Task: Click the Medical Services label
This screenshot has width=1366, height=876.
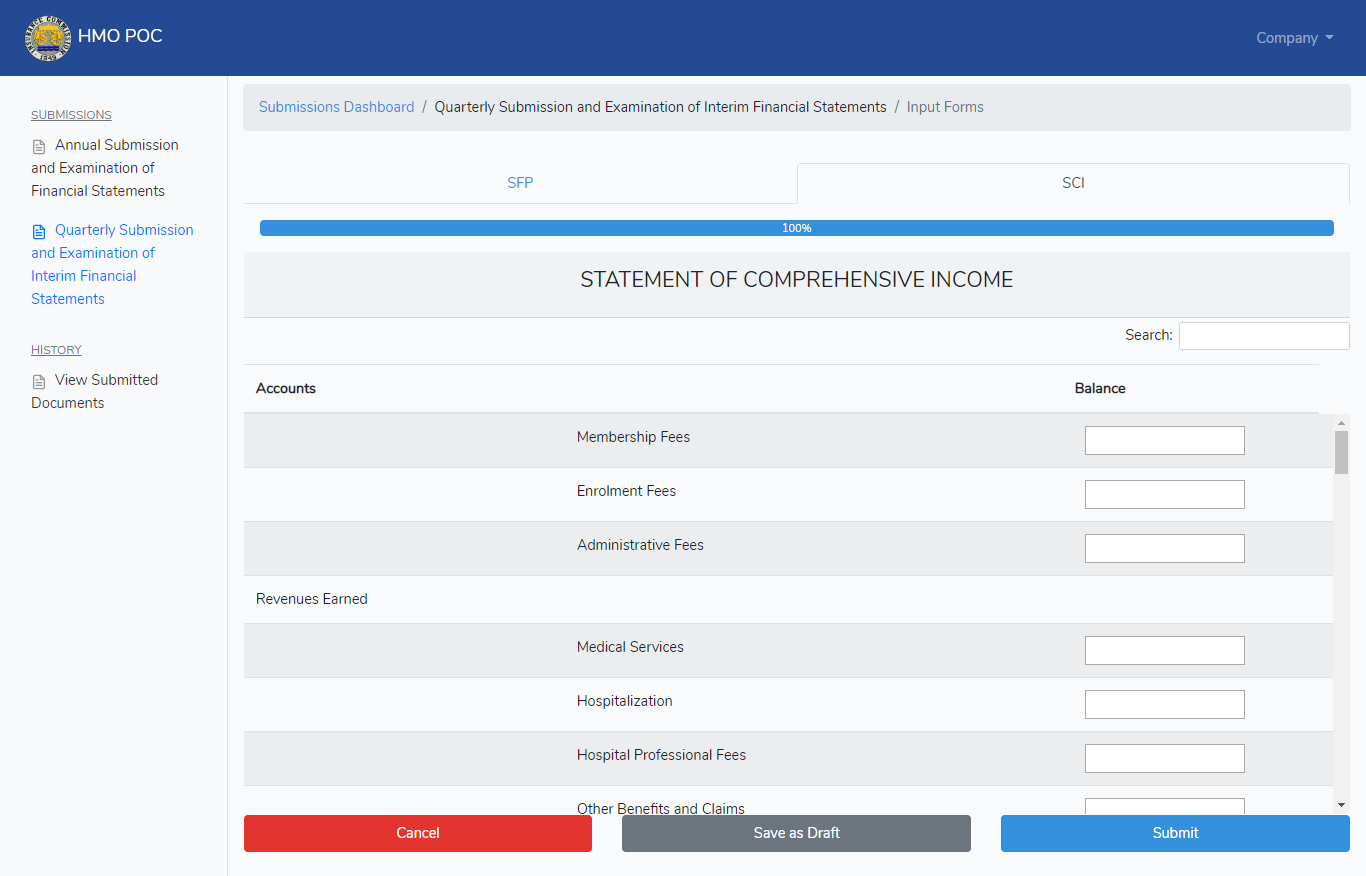Action: [x=630, y=647]
